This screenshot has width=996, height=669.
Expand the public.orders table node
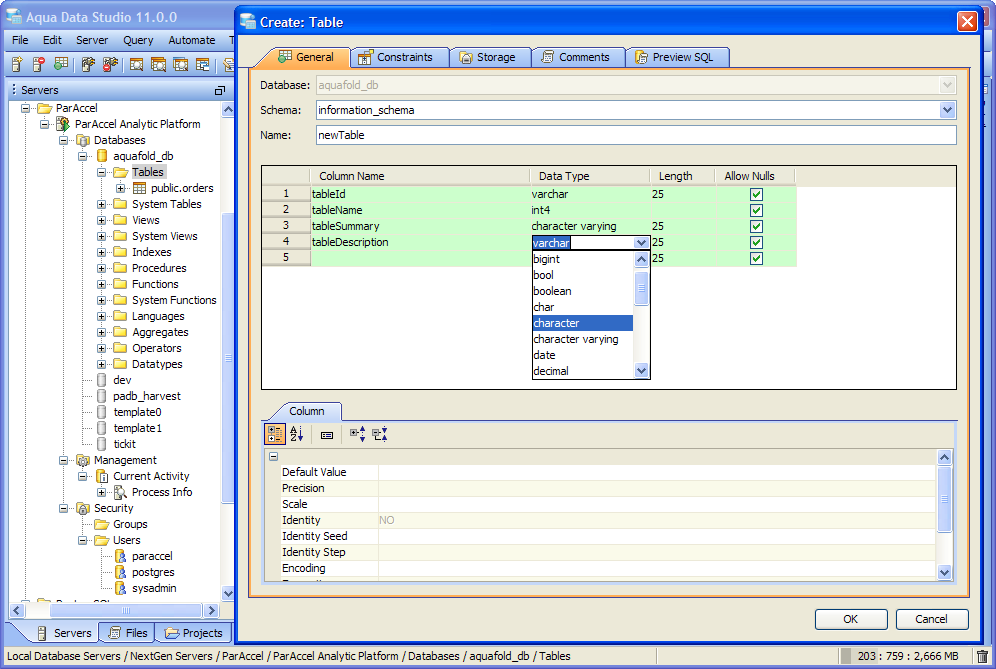tap(120, 188)
